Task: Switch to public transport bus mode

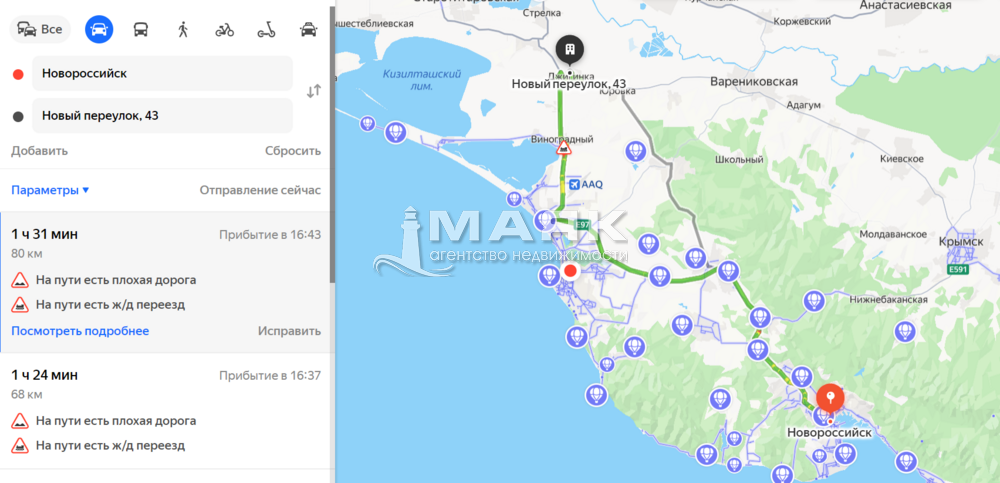Action: [x=141, y=29]
